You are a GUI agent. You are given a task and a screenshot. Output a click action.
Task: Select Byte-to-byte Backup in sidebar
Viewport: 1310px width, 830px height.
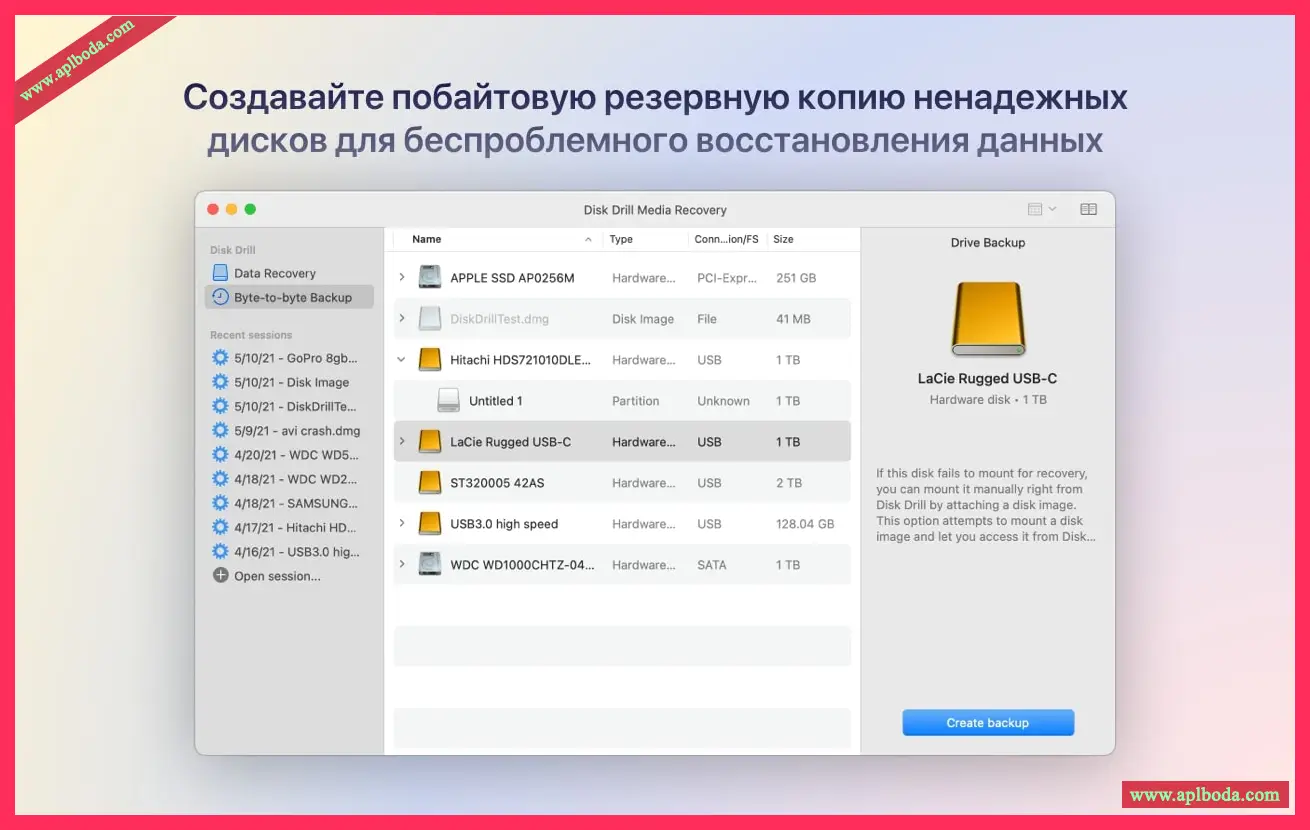(x=290, y=297)
